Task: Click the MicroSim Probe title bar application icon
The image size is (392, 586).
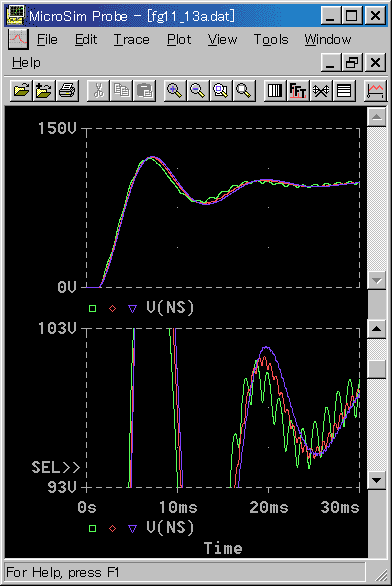Action: [x=16, y=16]
